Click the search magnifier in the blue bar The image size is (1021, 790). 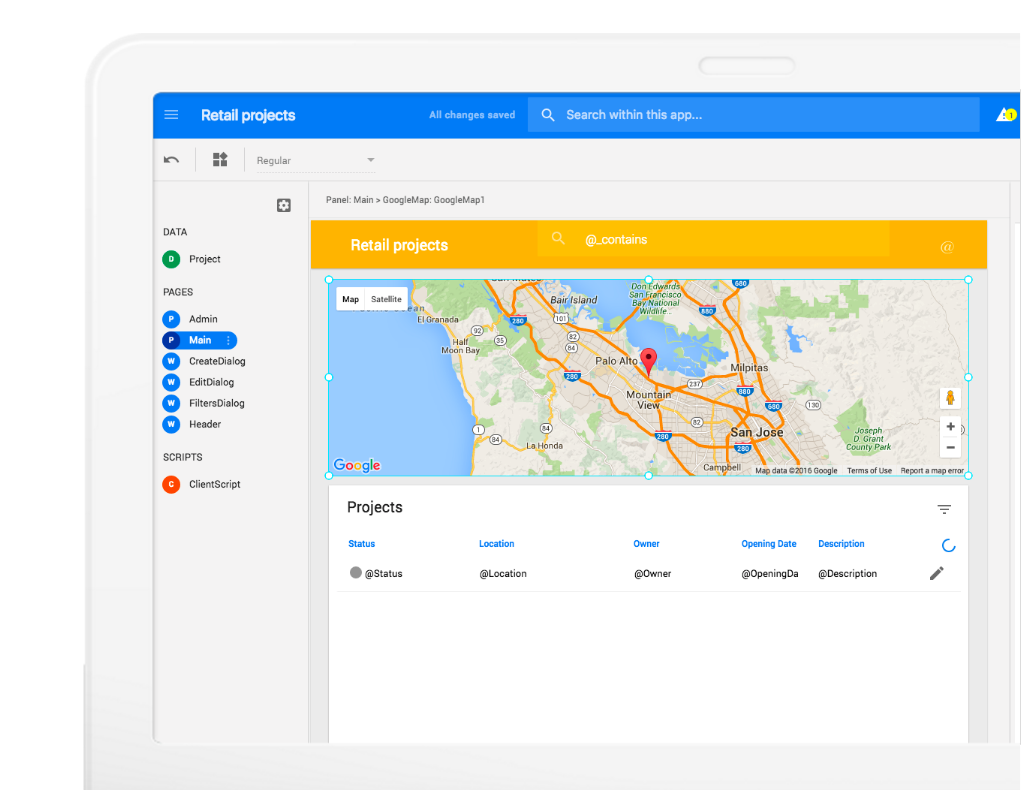coord(548,115)
